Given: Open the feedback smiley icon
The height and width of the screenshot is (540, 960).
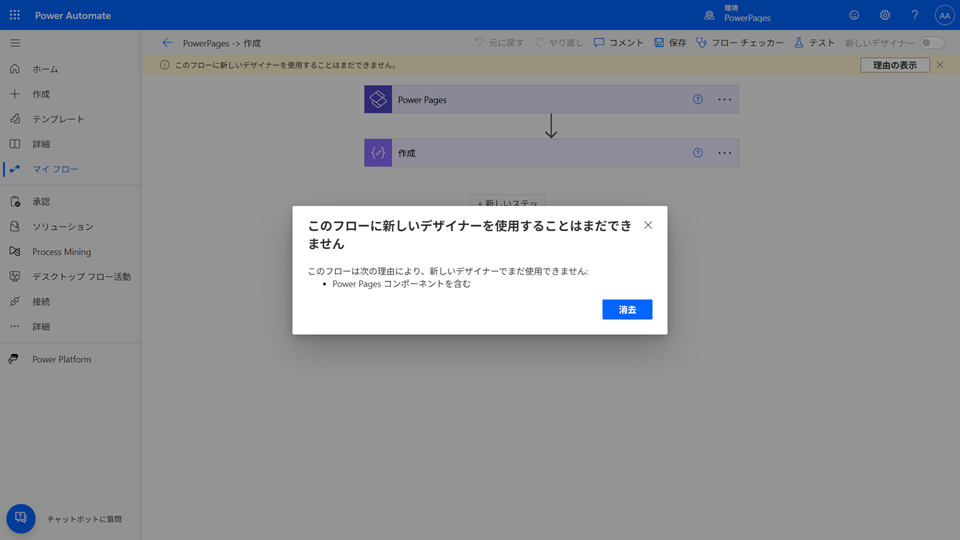Looking at the screenshot, I should [x=854, y=15].
